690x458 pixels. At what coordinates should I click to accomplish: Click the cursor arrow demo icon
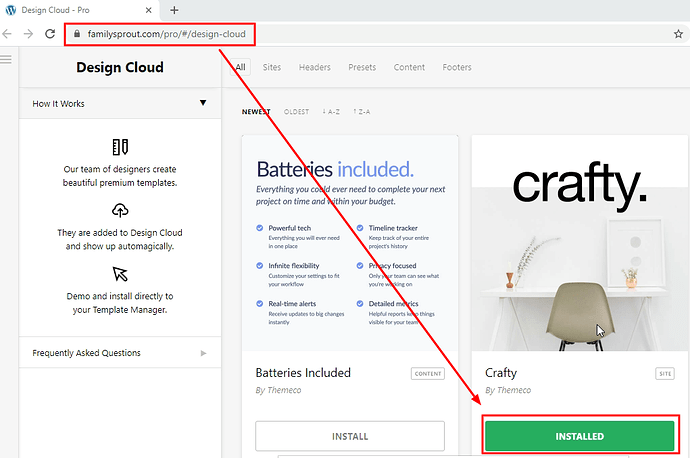point(120,274)
